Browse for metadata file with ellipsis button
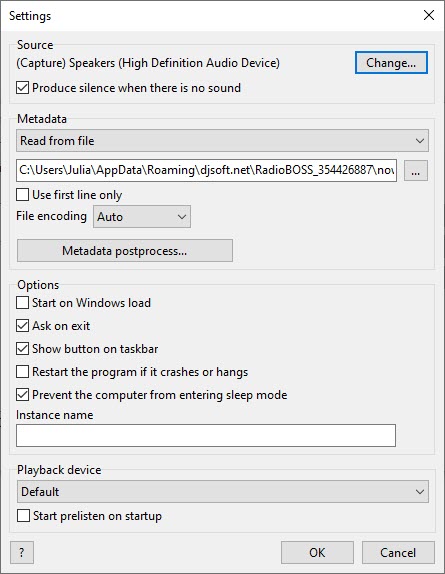Image resolution: width=445 pixels, height=574 pixels. click(x=416, y=170)
